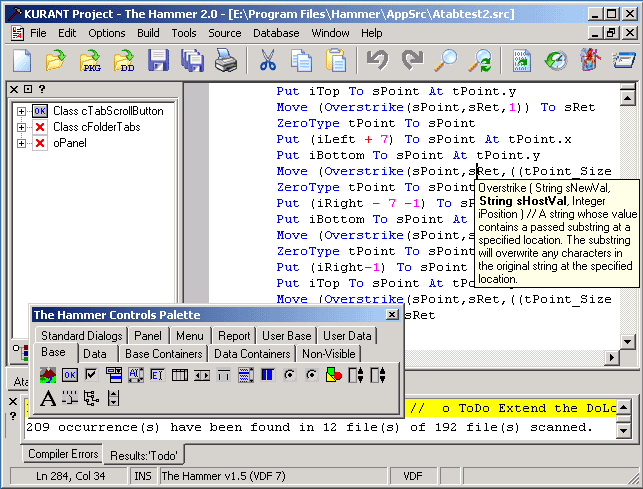This screenshot has width=643, height=489.
Task: Select the colored shapes control in palette
Action: click(x=333, y=375)
